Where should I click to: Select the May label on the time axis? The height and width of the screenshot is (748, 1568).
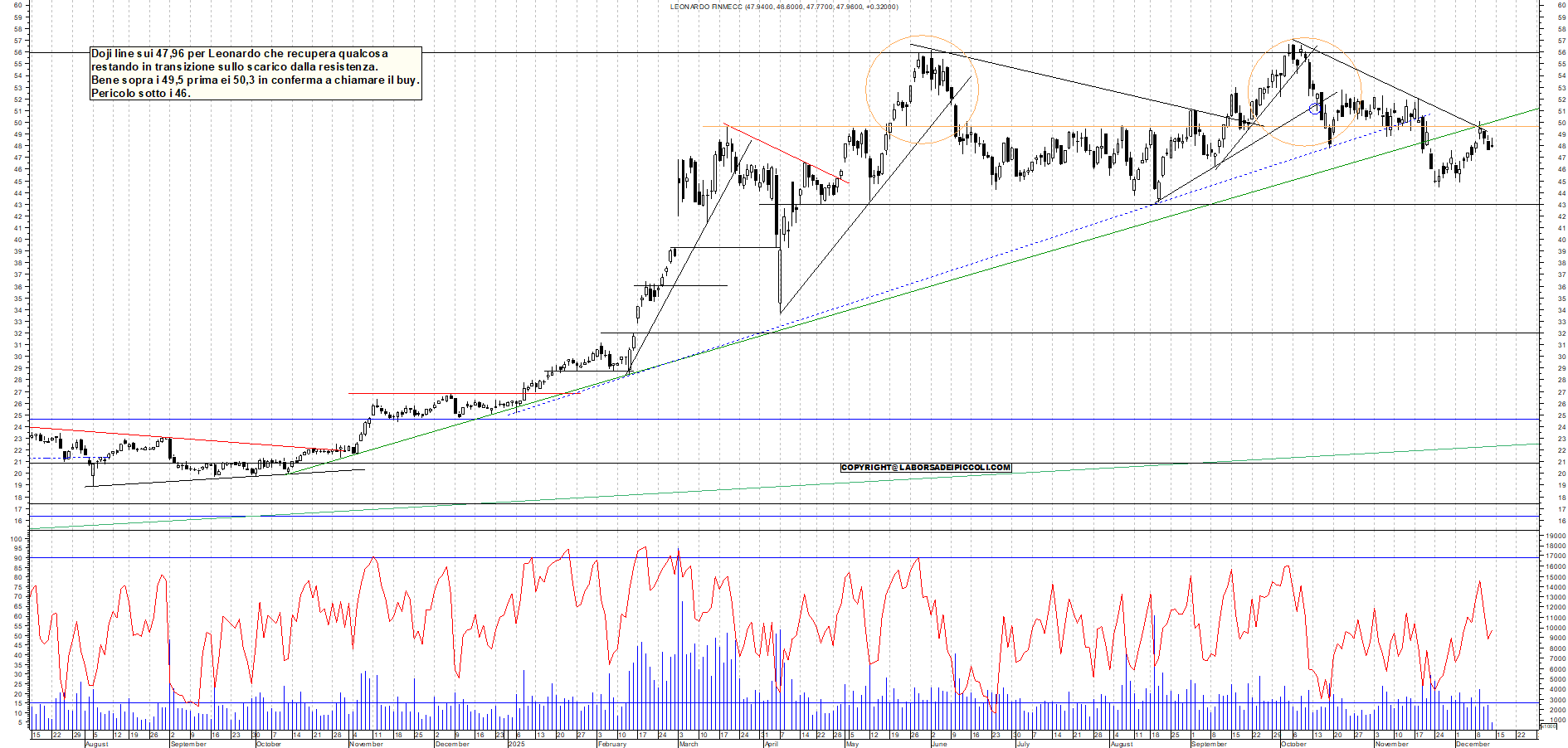pos(852,744)
